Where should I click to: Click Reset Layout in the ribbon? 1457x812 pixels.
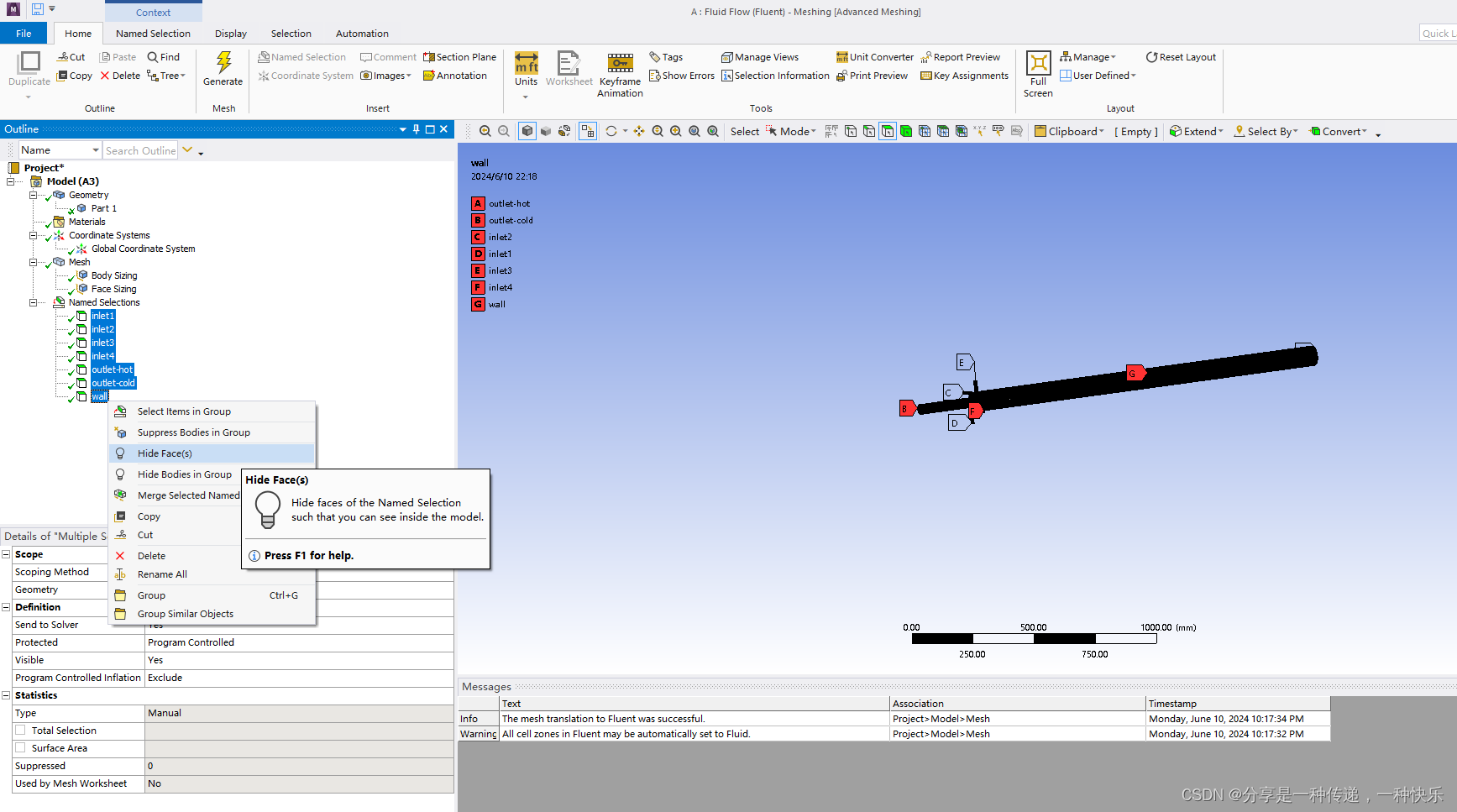tap(1181, 56)
